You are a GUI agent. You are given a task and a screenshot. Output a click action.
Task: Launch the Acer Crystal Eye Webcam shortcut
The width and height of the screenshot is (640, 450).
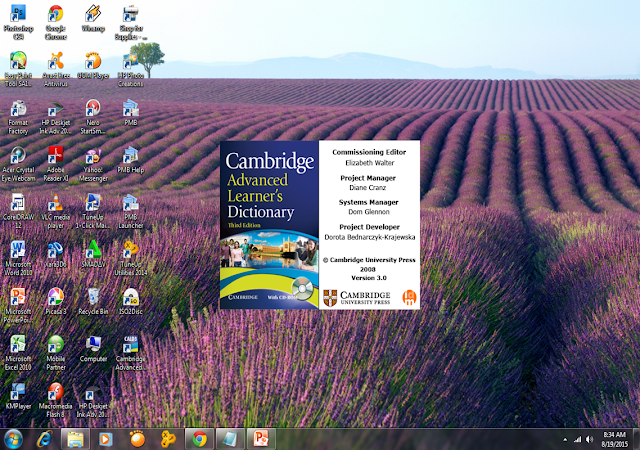click(18, 165)
